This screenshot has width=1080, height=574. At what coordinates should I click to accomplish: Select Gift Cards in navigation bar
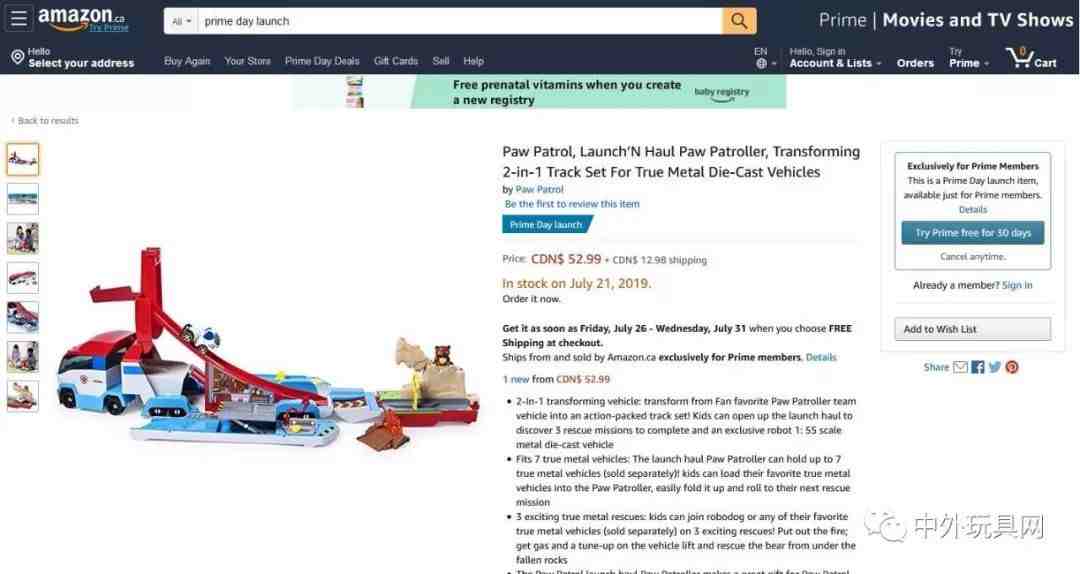point(395,61)
